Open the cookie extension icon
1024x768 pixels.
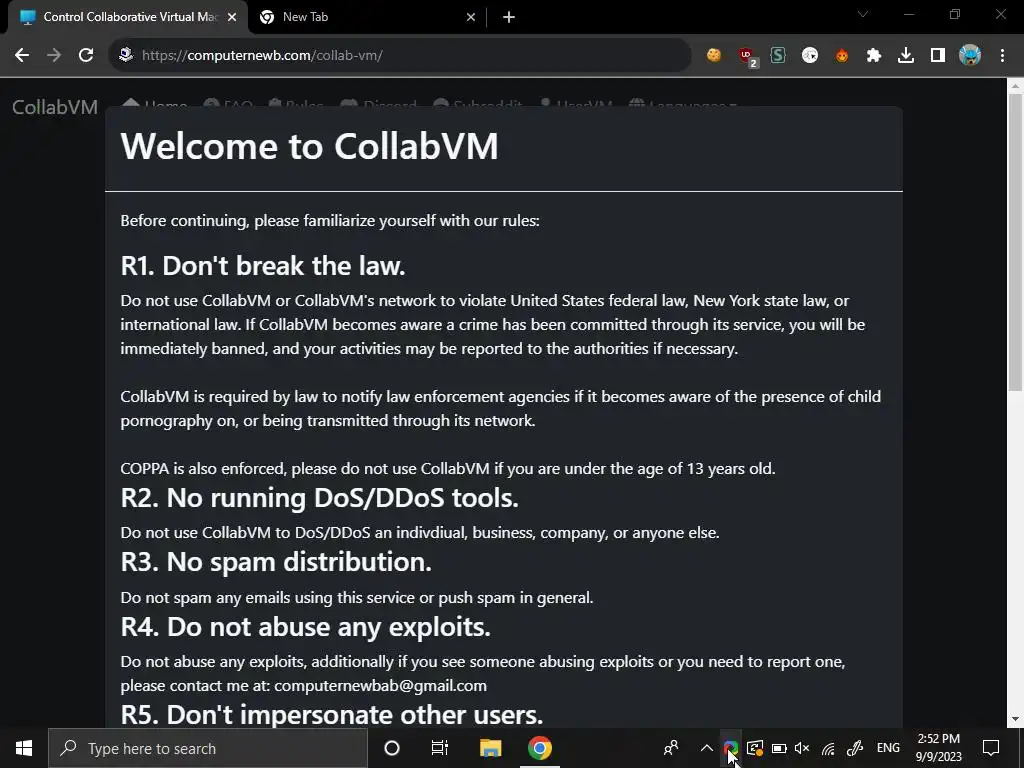[714, 56]
